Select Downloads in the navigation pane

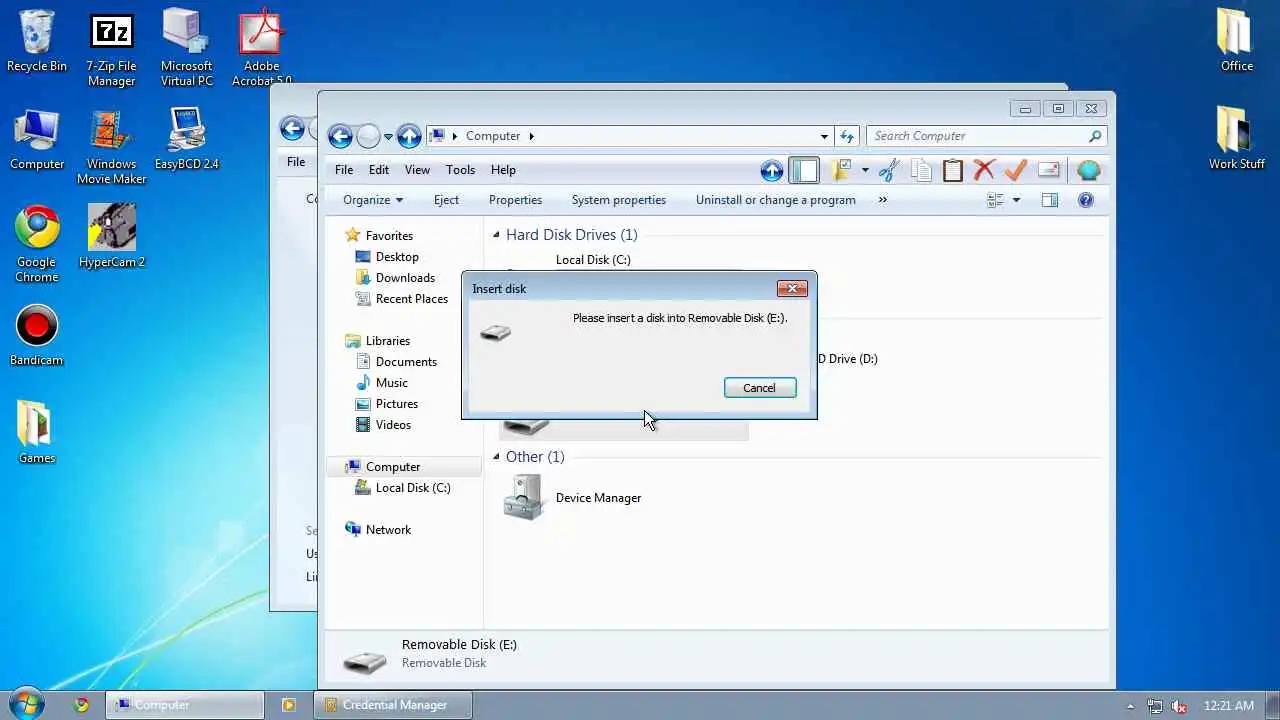(x=395, y=278)
